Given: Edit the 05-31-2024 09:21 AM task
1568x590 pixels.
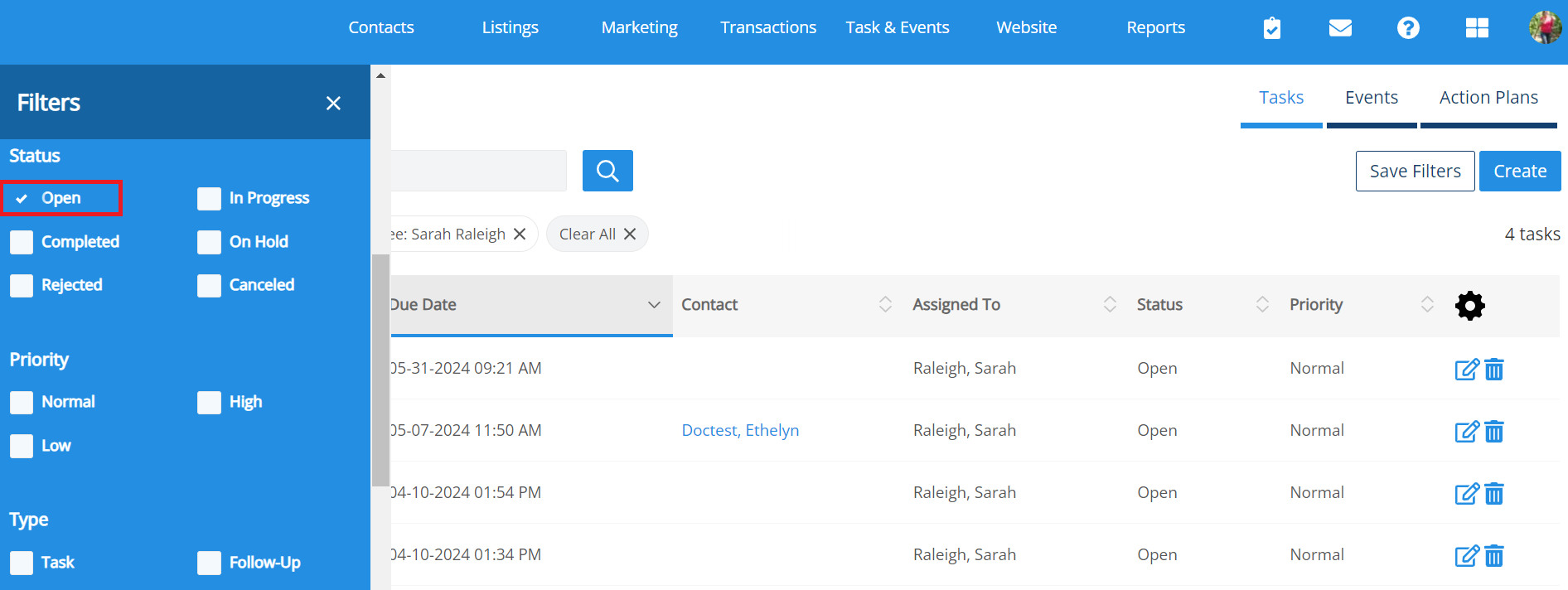Looking at the screenshot, I should click(x=1466, y=370).
